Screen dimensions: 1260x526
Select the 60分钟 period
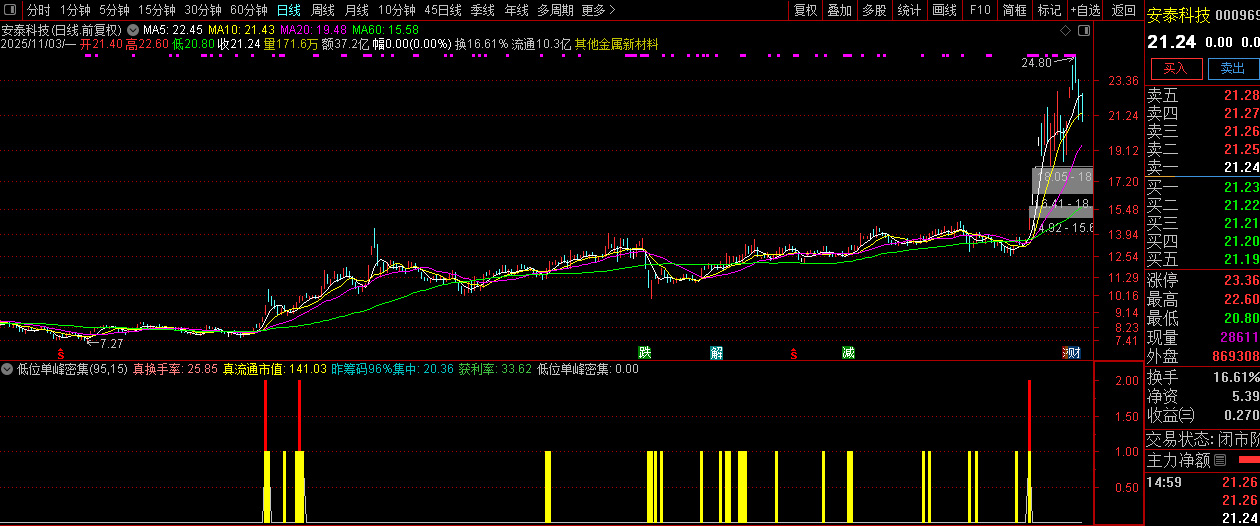click(249, 10)
